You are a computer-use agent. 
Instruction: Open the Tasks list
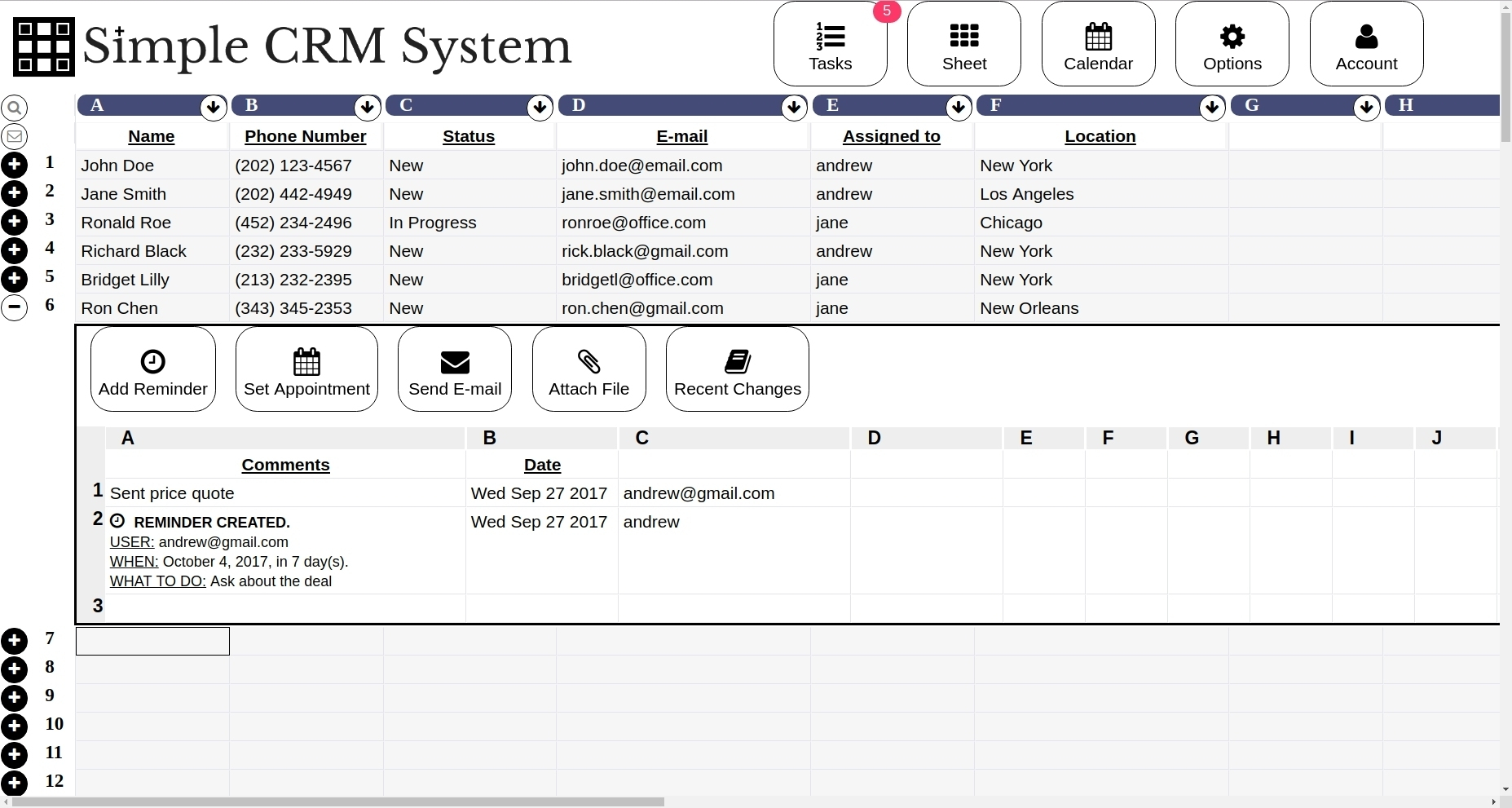pos(830,45)
